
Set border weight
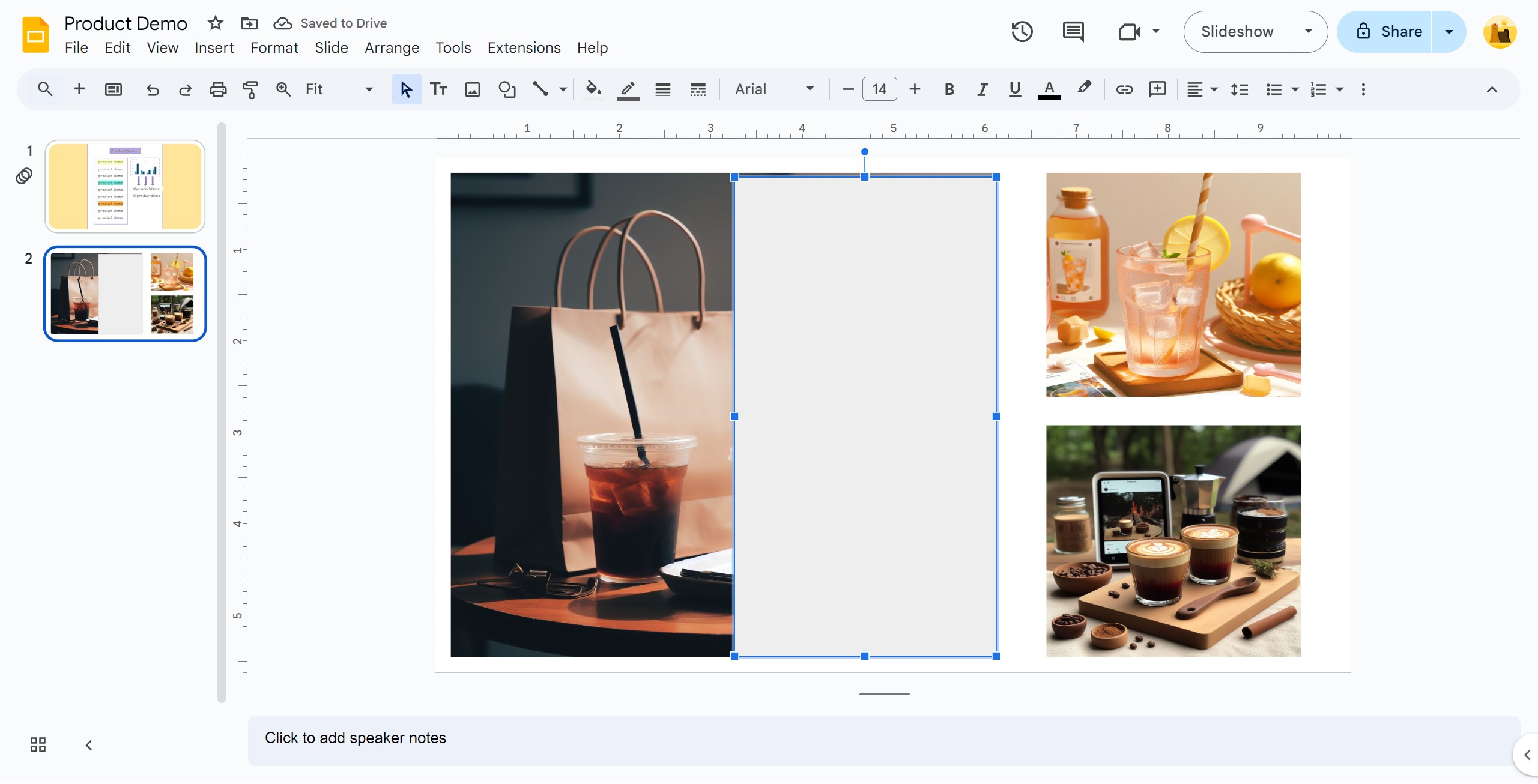point(663,89)
